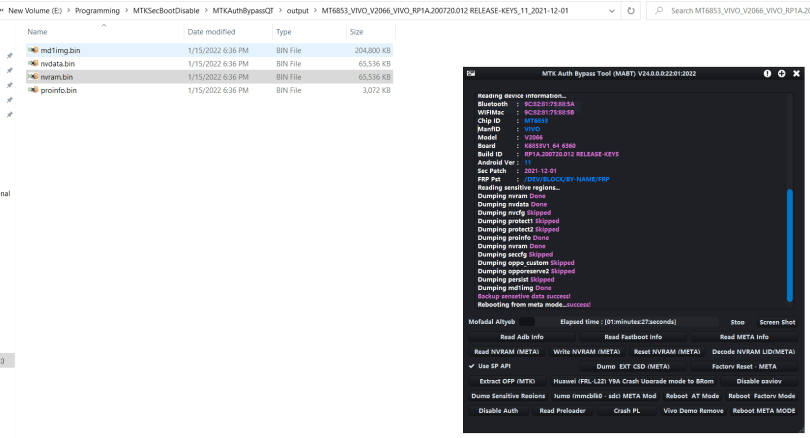810x438 pixels.
Task: Click Read Adb Info button
Action: point(522,337)
